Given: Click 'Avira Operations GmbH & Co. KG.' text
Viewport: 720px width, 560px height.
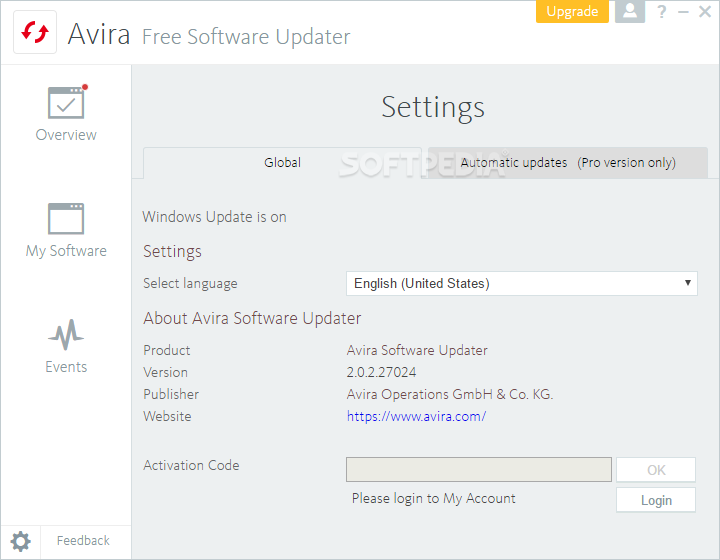Looking at the screenshot, I should coord(450,394).
